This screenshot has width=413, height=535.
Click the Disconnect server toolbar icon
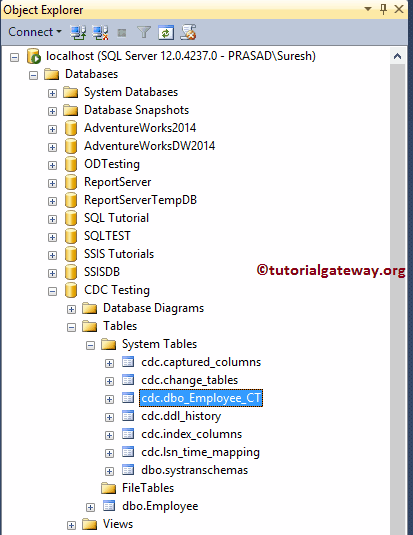pos(101,32)
